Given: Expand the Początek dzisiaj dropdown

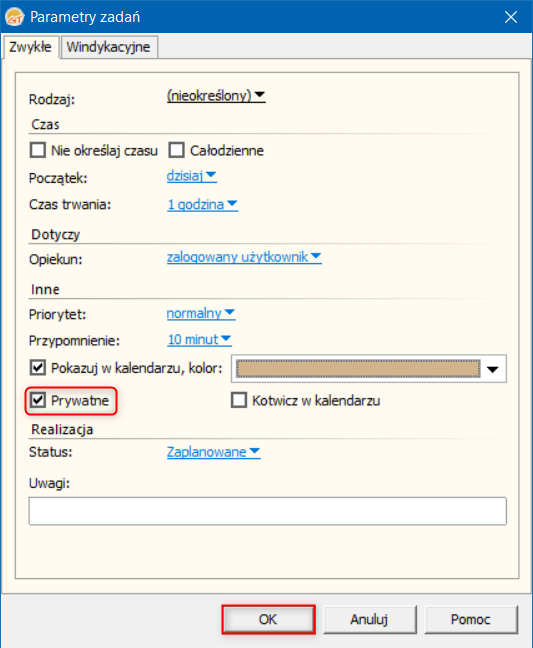Looking at the screenshot, I should 192,176.
